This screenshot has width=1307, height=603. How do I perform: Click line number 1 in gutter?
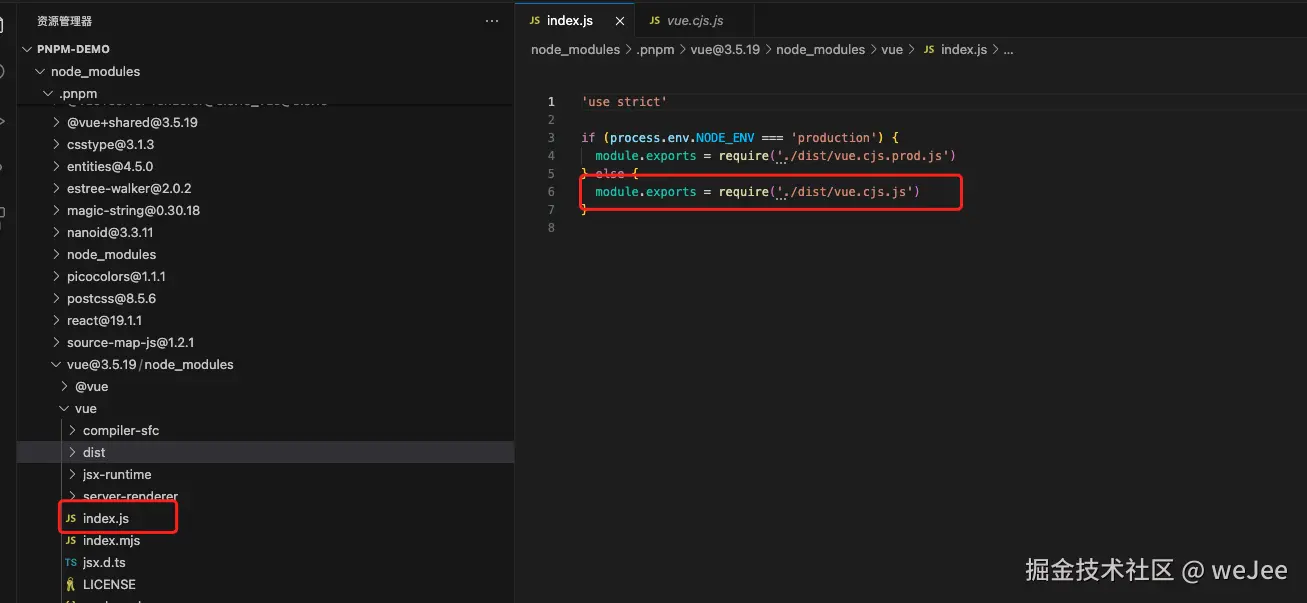pos(551,102)
